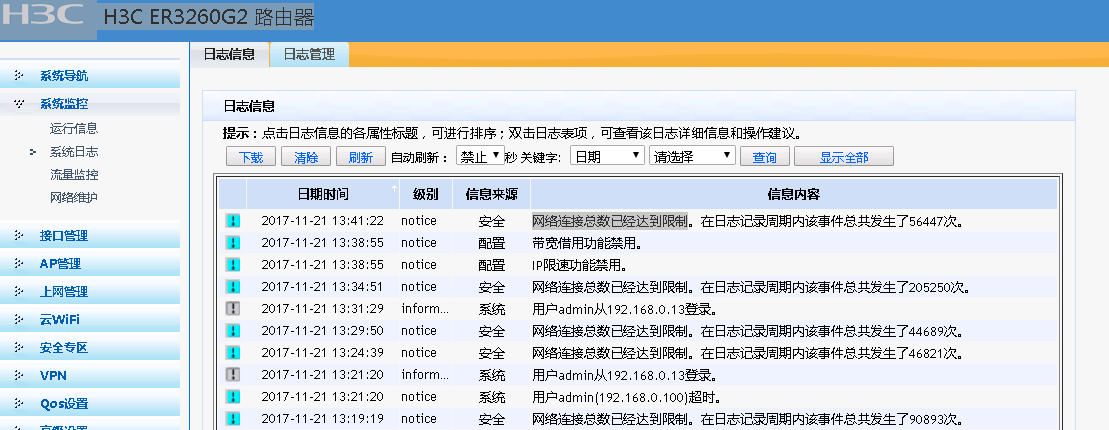This screenshot has width=1109, height=430.
Task: Click the 刷新 button
Action: tap(361, 156)
